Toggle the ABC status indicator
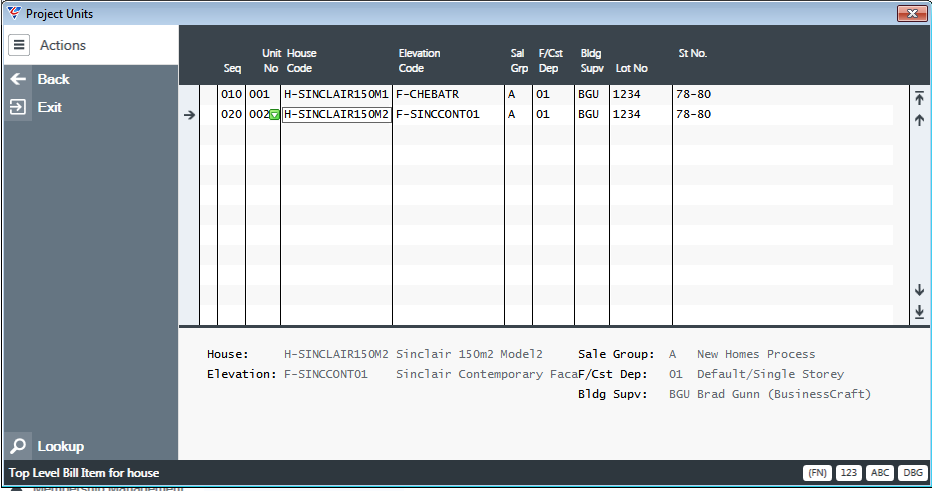Screen dimensions: 932x491 tap(880, 473)
